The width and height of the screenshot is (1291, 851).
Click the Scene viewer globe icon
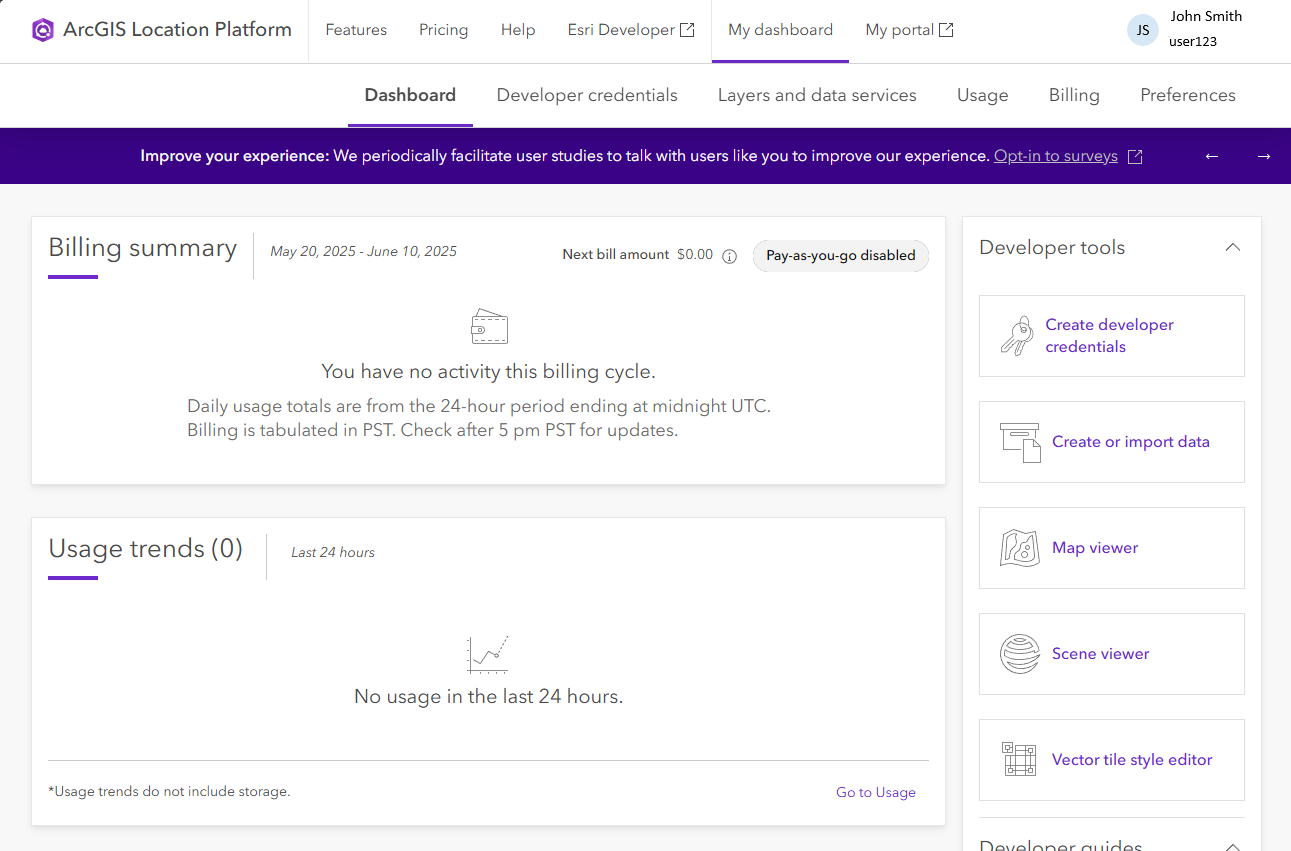(x=1020, y=654)
